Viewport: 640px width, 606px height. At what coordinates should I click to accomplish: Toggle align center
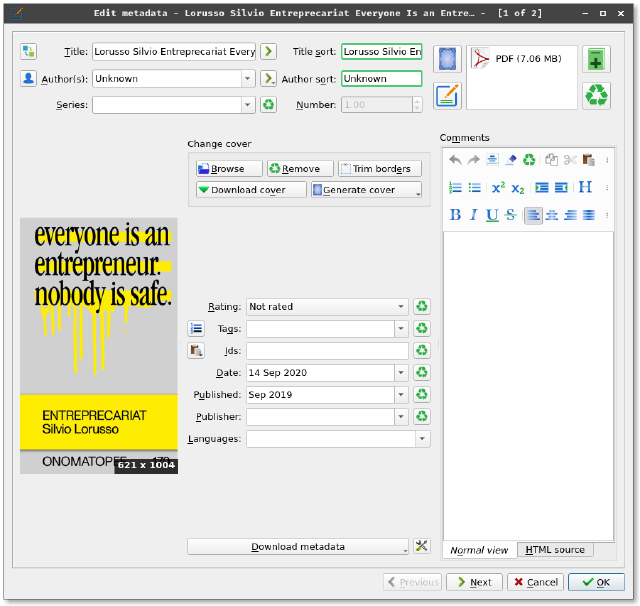(551, 215)
